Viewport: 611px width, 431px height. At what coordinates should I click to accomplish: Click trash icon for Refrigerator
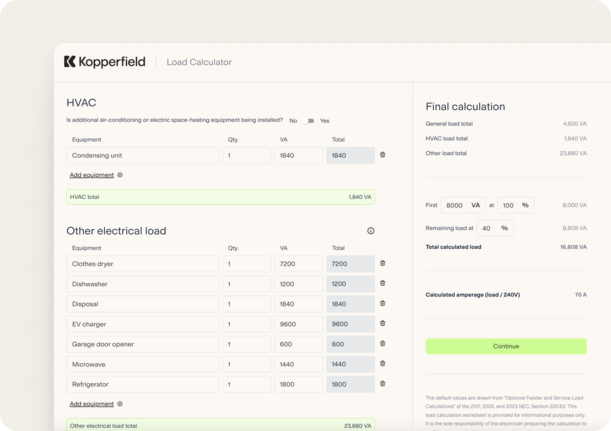click(383, 384)
